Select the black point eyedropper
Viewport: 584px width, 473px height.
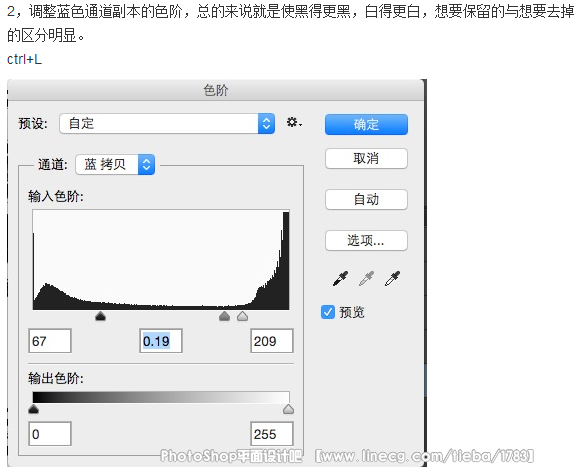point(340,279)
